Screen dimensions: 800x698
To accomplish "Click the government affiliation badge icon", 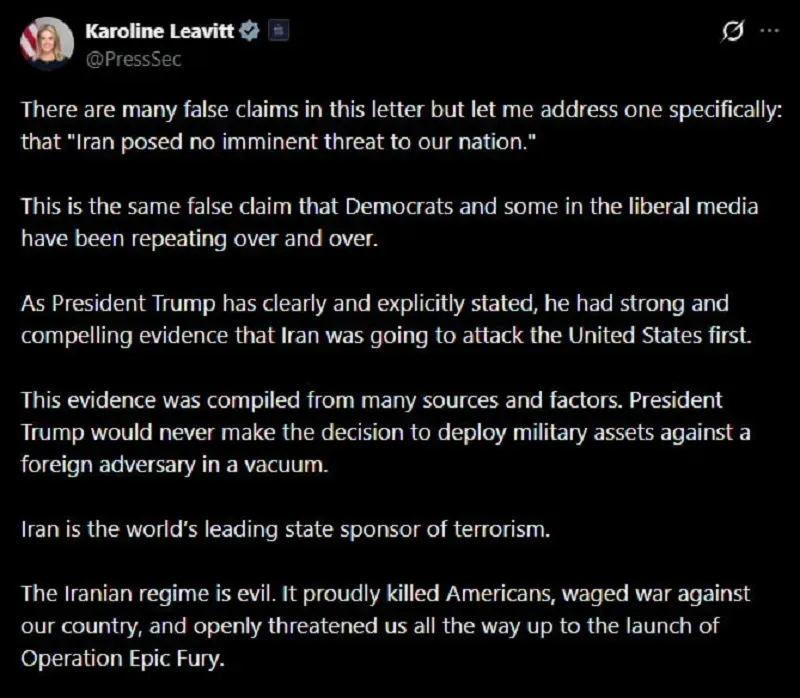I will [279, 31].
